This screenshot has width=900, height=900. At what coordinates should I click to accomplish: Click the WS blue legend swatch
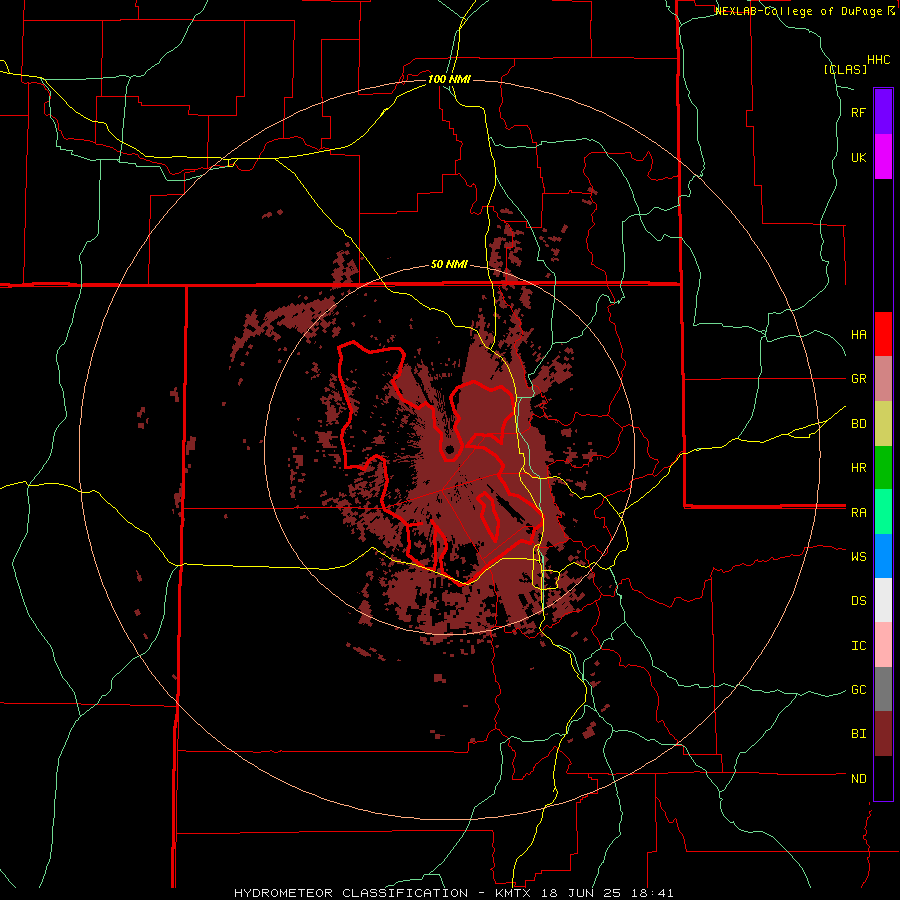tap(883, 556)
